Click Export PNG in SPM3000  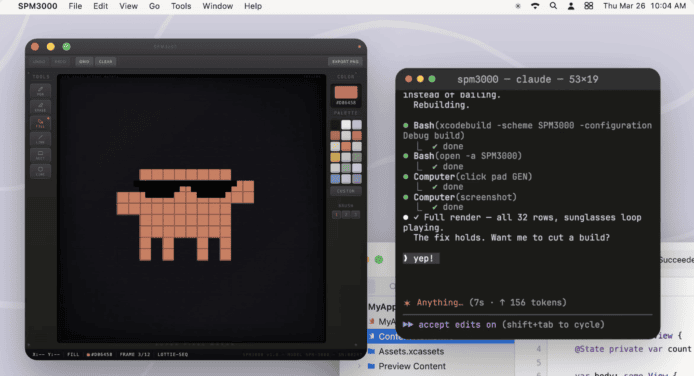pyautogui.click(x=345, y=61)
